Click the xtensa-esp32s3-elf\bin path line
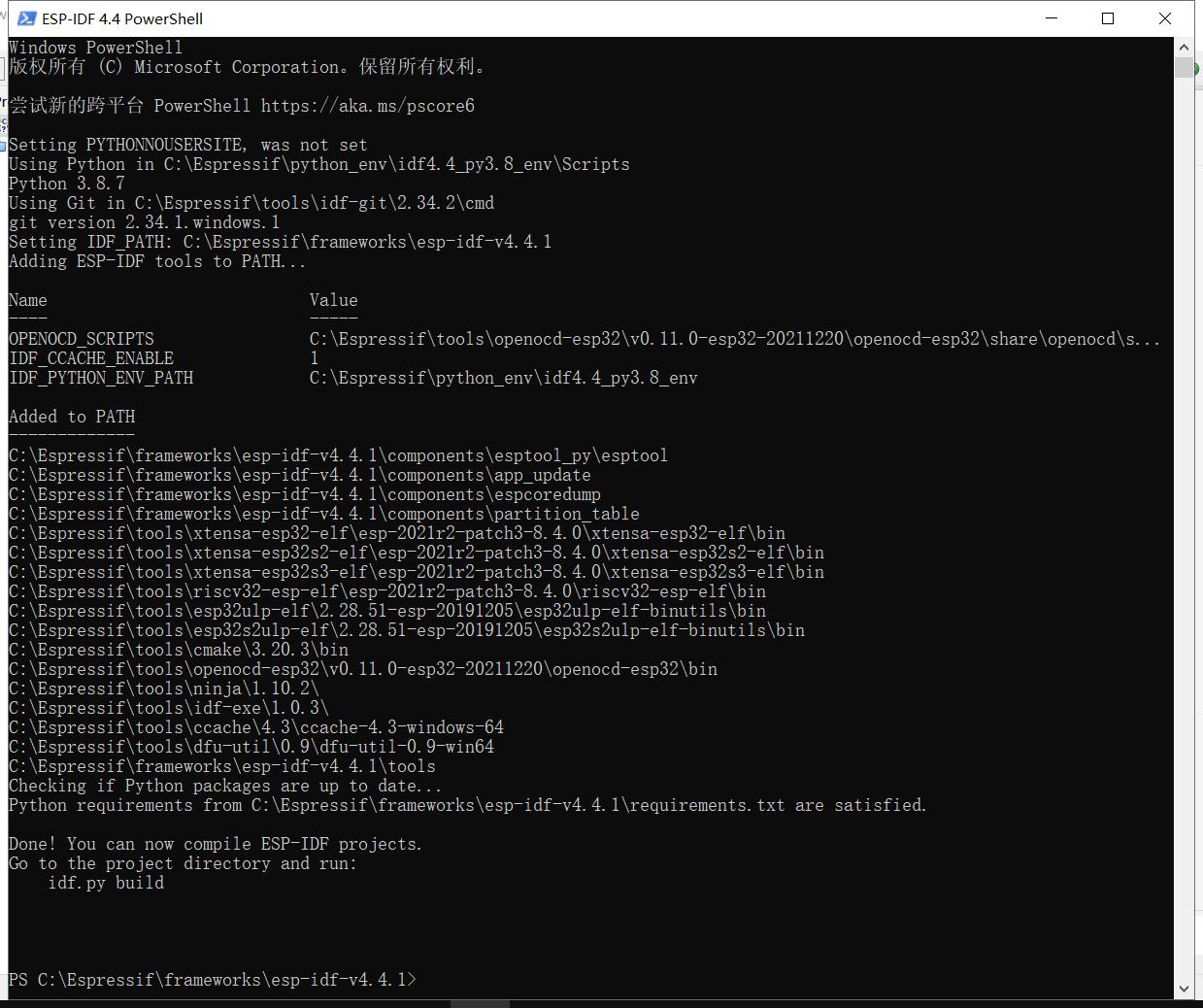This screenshot has height=1008, width=1203. pyautogui.click(x=417, y=572)
